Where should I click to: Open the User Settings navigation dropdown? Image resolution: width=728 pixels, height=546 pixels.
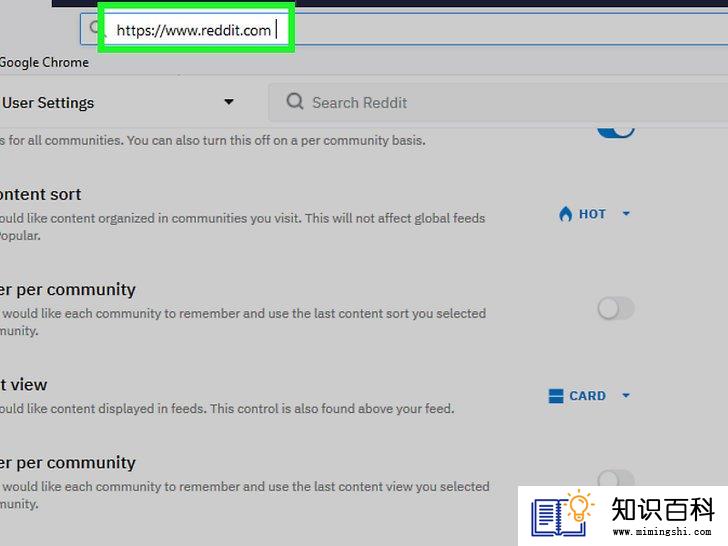tap(118, 103)
